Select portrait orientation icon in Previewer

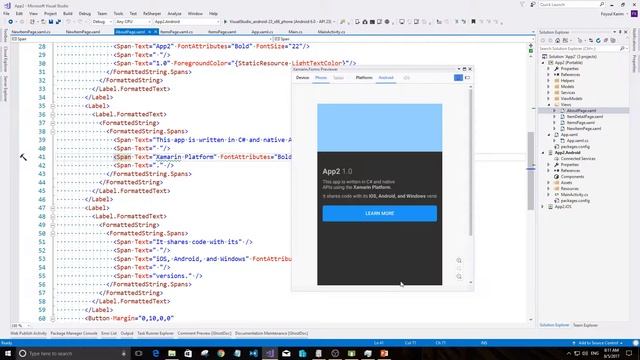pos(458,78)
